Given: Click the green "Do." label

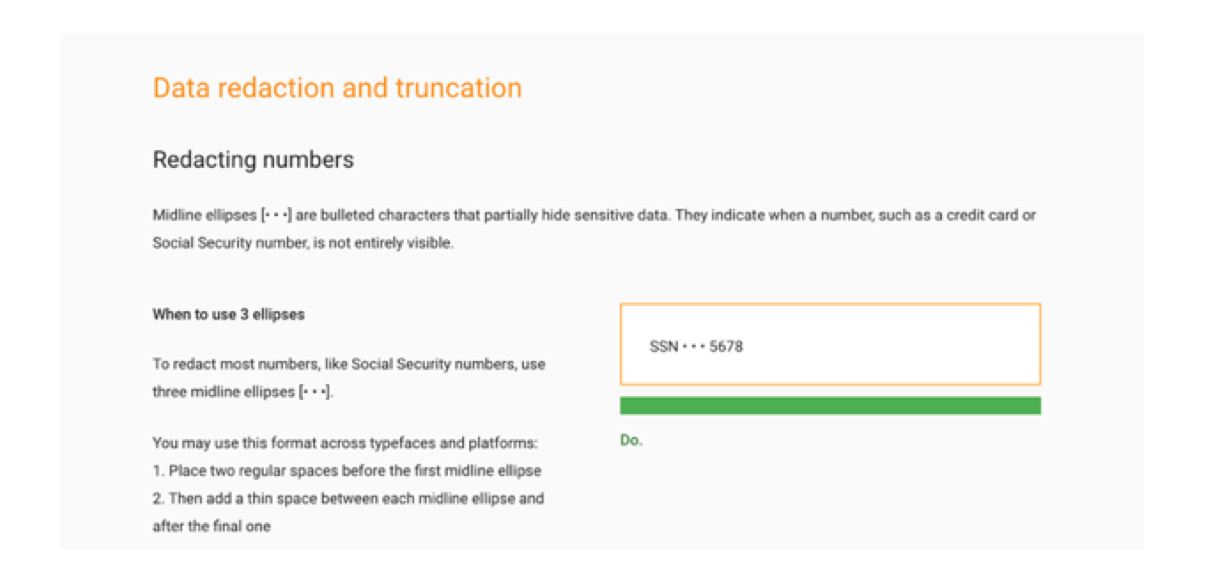Looking at the screenshot, I should pyautogui.click(x=631, y=440).
